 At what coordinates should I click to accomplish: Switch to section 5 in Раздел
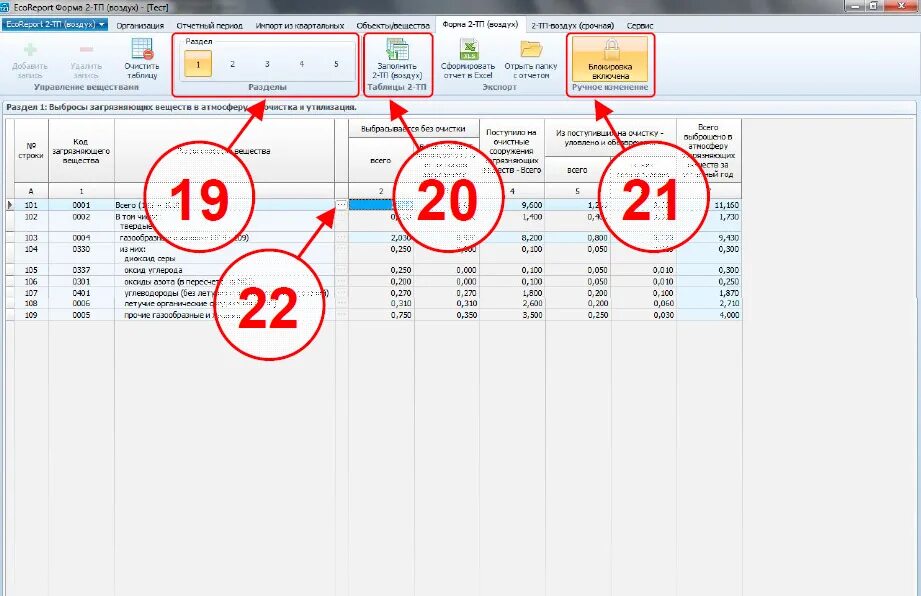tap(336, 64)
